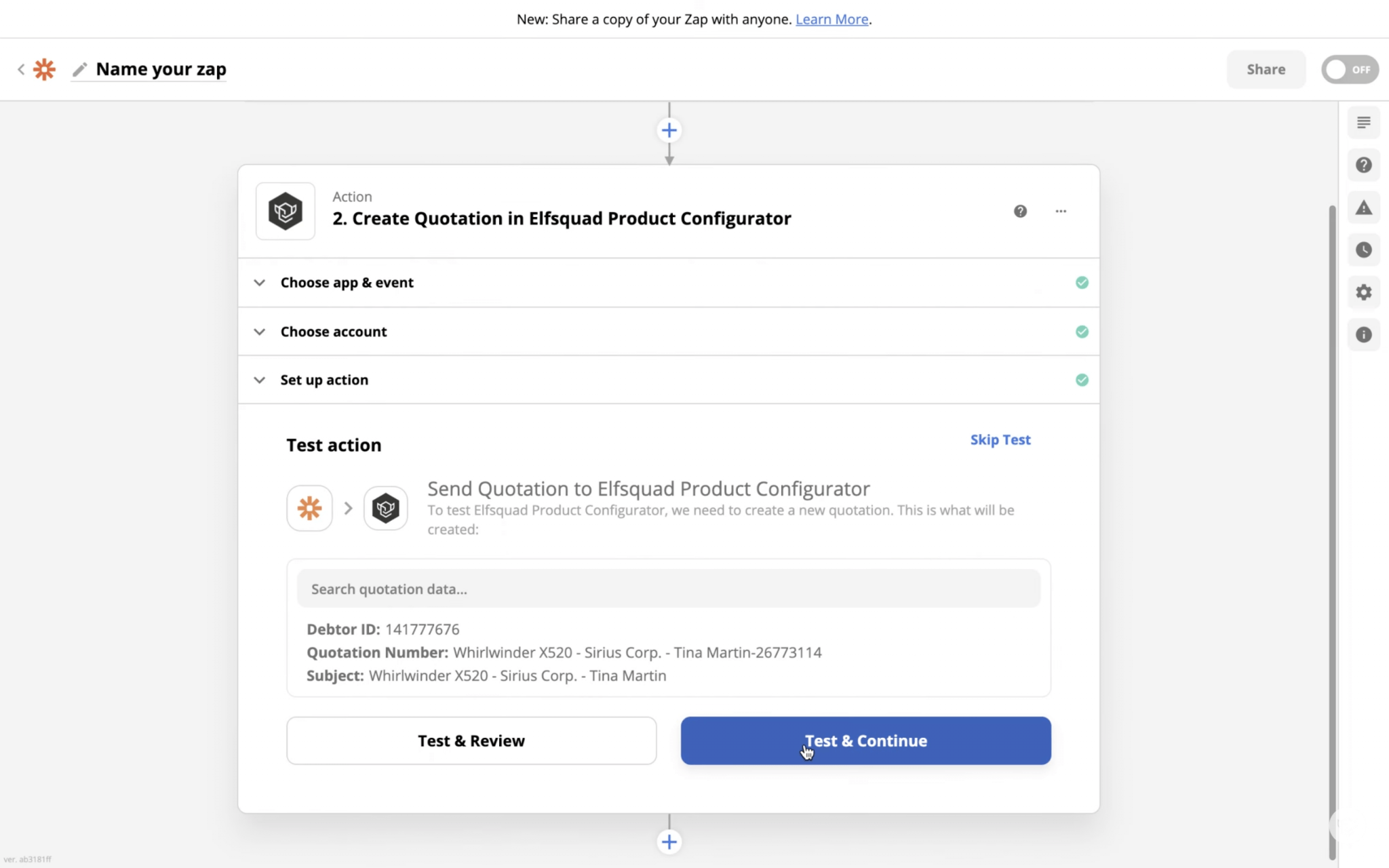Click the Share button

pyautogui.click(x=1266, y=69)
